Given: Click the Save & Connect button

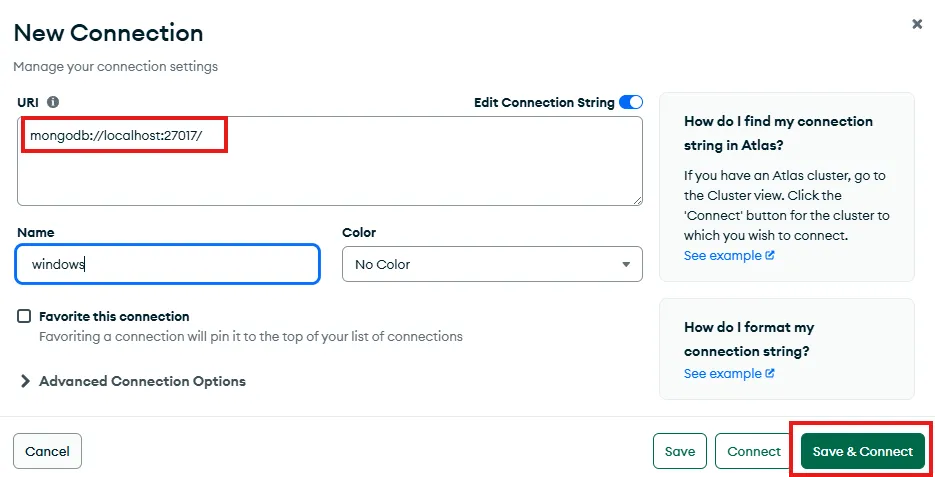Looking at the screenshot, I should (862, 451).
